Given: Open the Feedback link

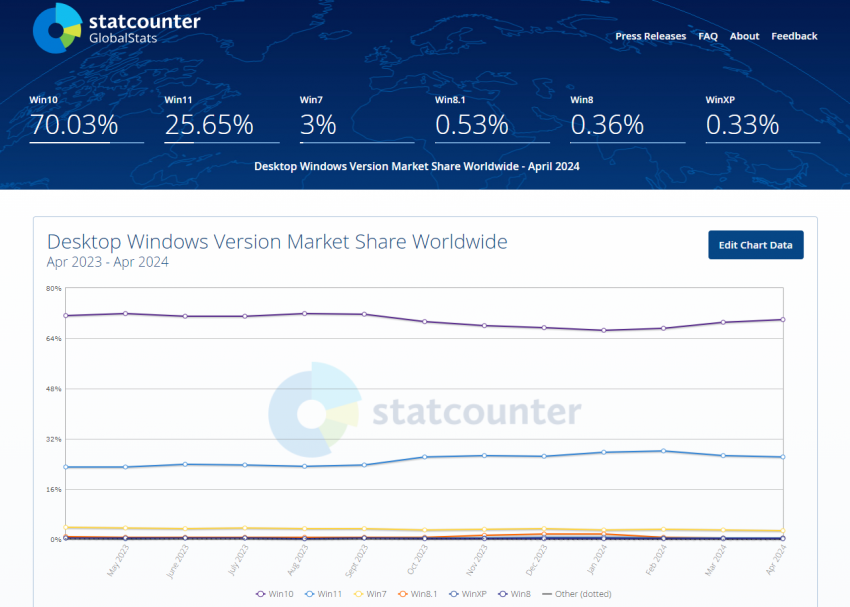Looking at the screenshot, I should pyautogui.click(x=794, y=36).
